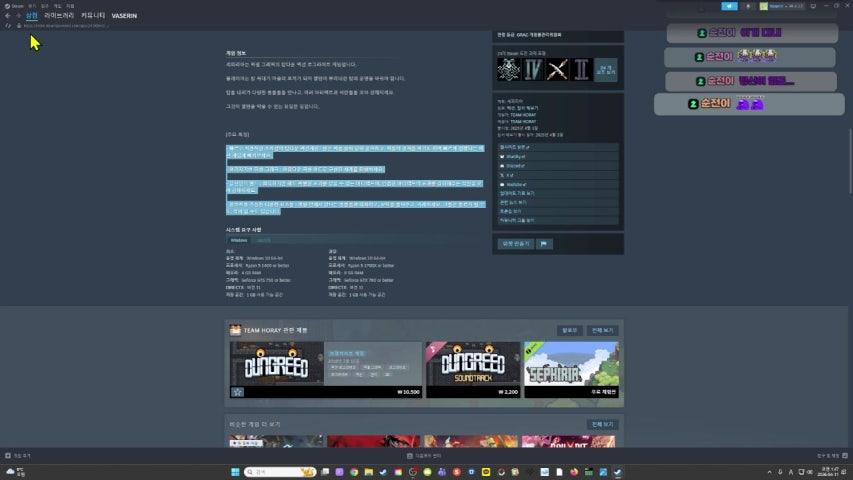Click view all in TEAM HORAY section
This screenshot has height=480, width=853.
(602, 330)
